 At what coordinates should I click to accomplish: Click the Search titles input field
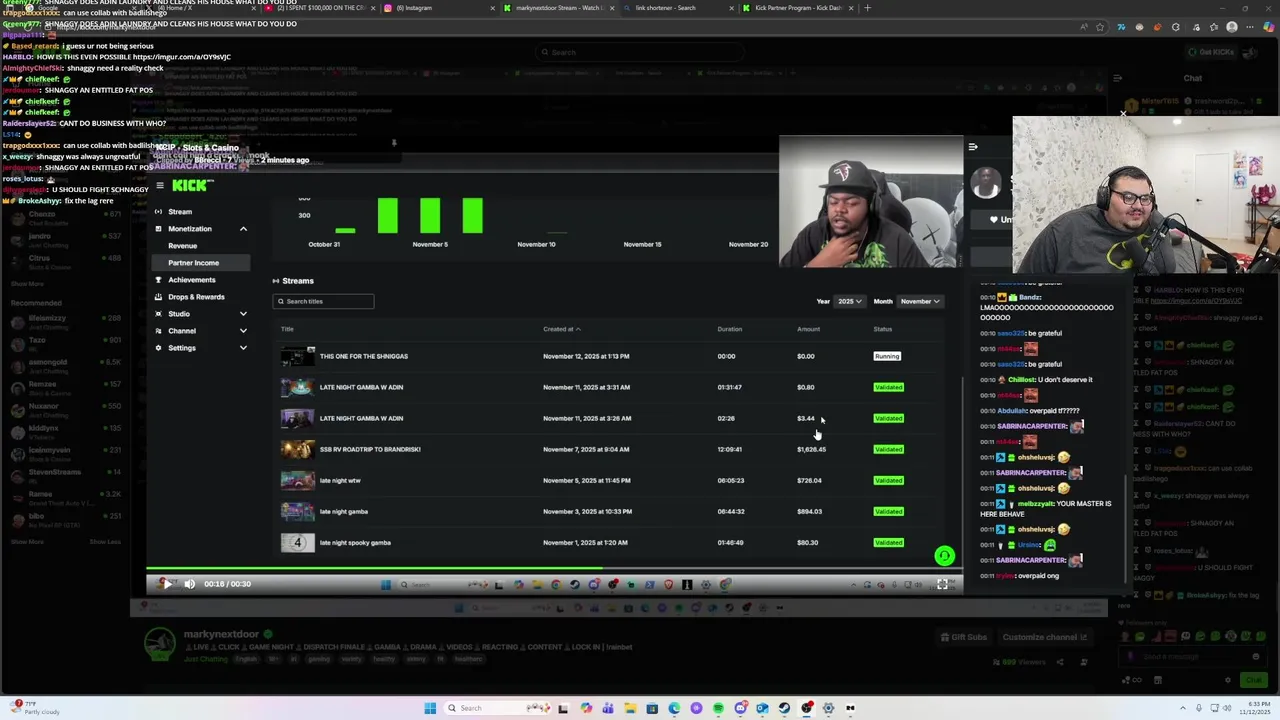pos(323,301)
